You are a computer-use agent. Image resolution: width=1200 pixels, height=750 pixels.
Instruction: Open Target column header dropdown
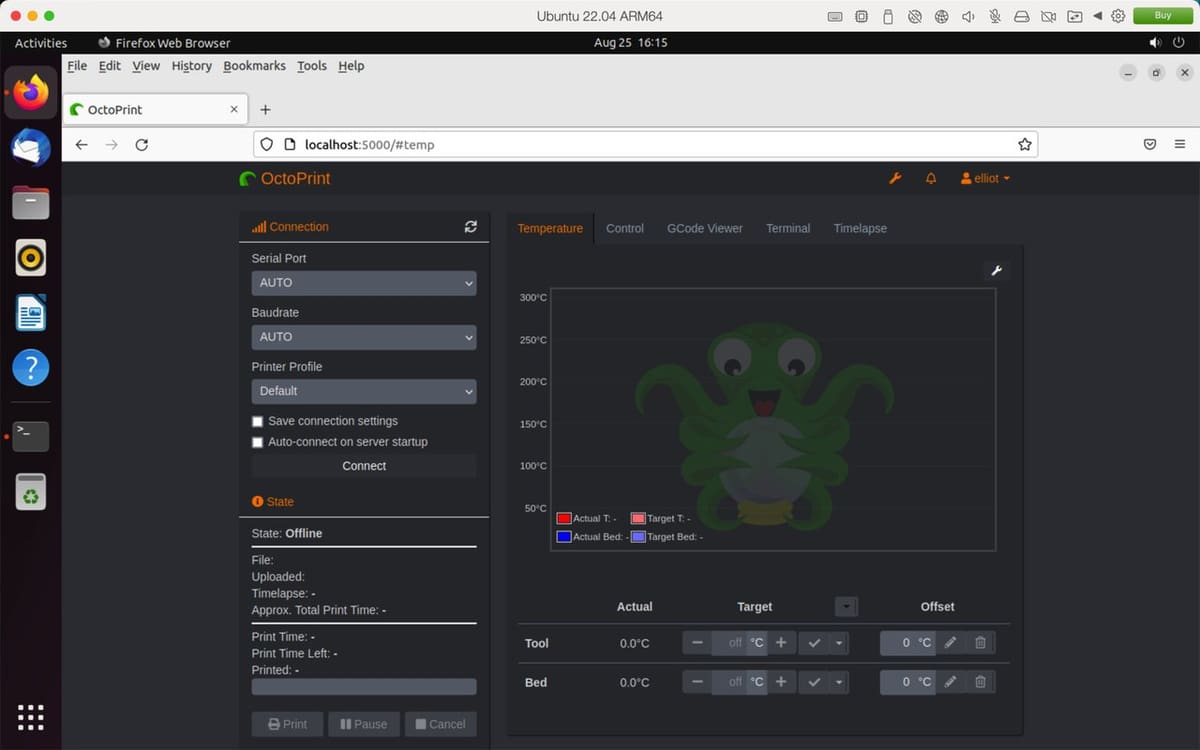(x=846, y=607)
